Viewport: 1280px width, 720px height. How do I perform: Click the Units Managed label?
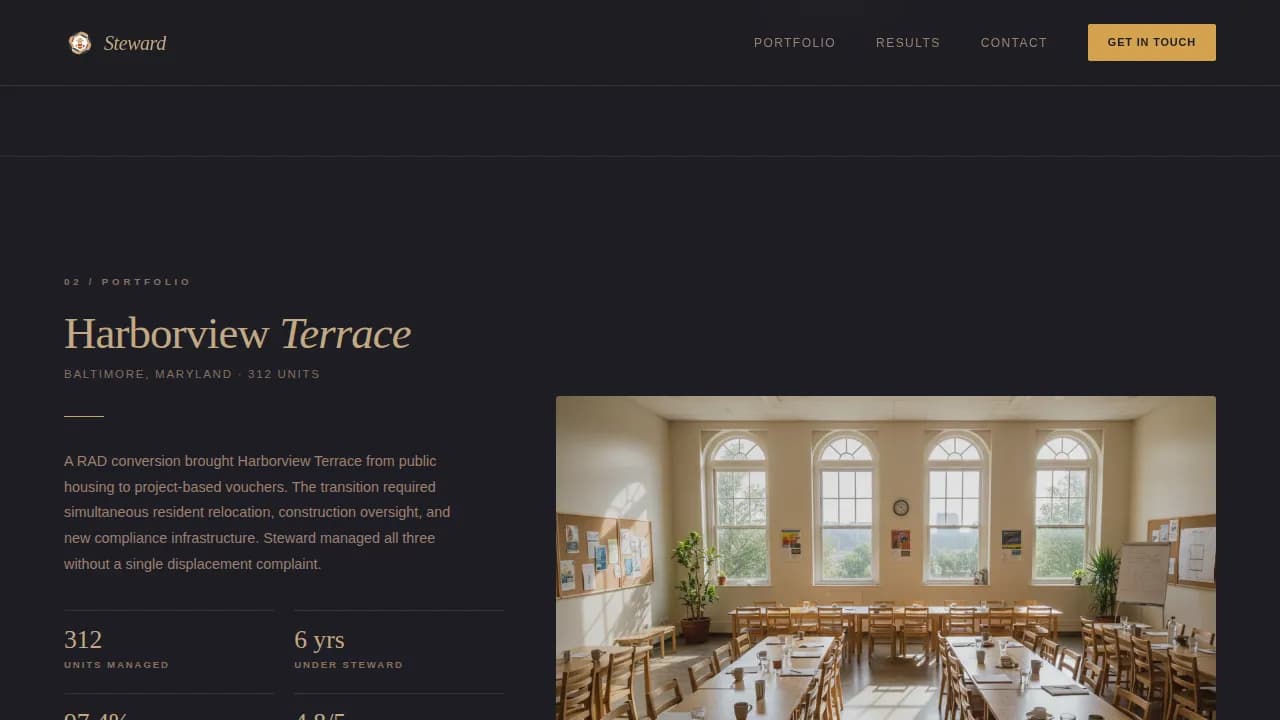[116, 665]
